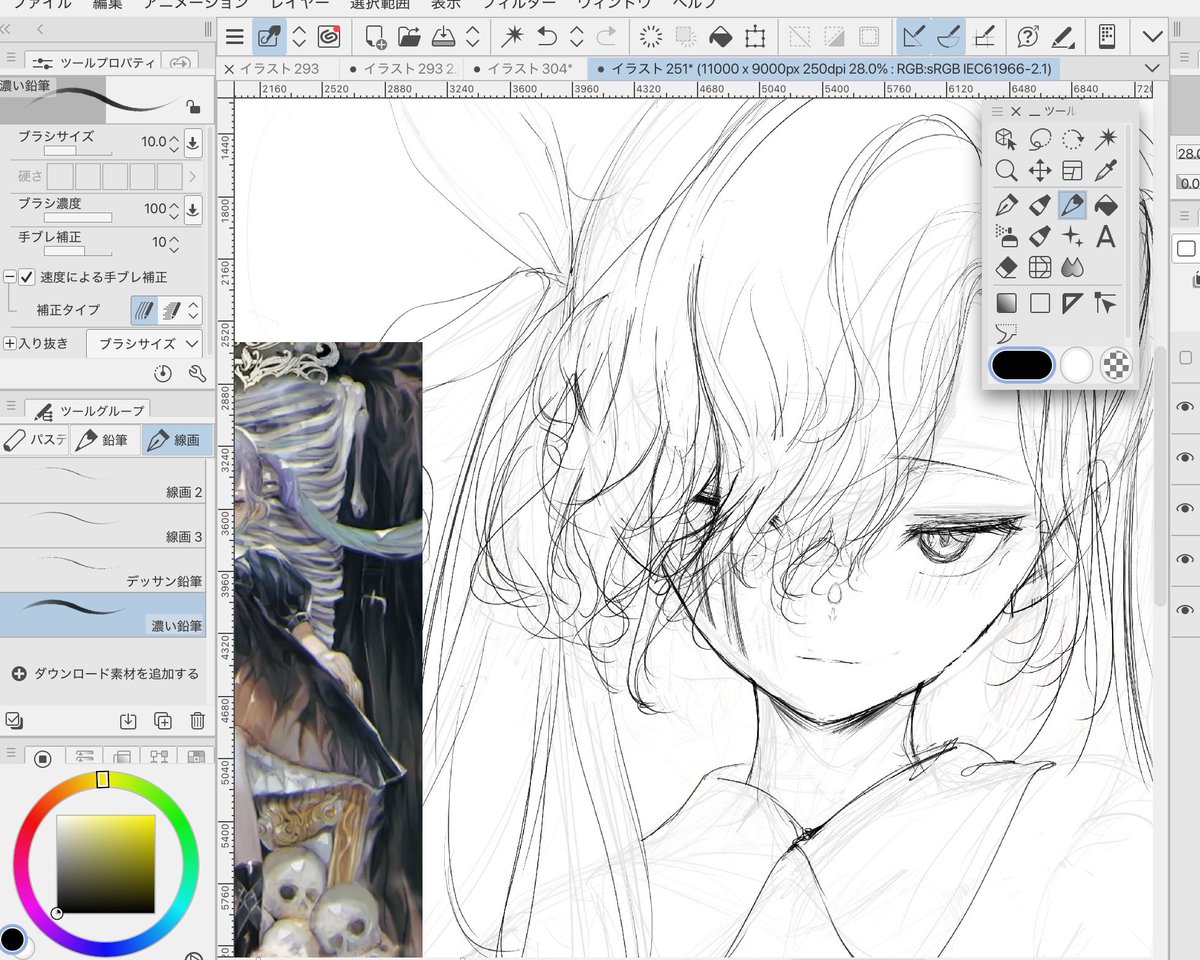Select the Zoom magnifier tool
This screenshot has height=960, width=1200.
click(1006, 171)
